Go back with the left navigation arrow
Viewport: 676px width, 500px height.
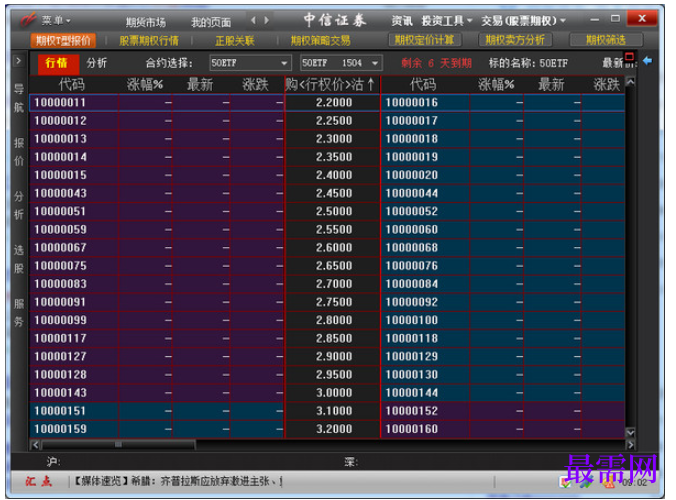(253, 20)
